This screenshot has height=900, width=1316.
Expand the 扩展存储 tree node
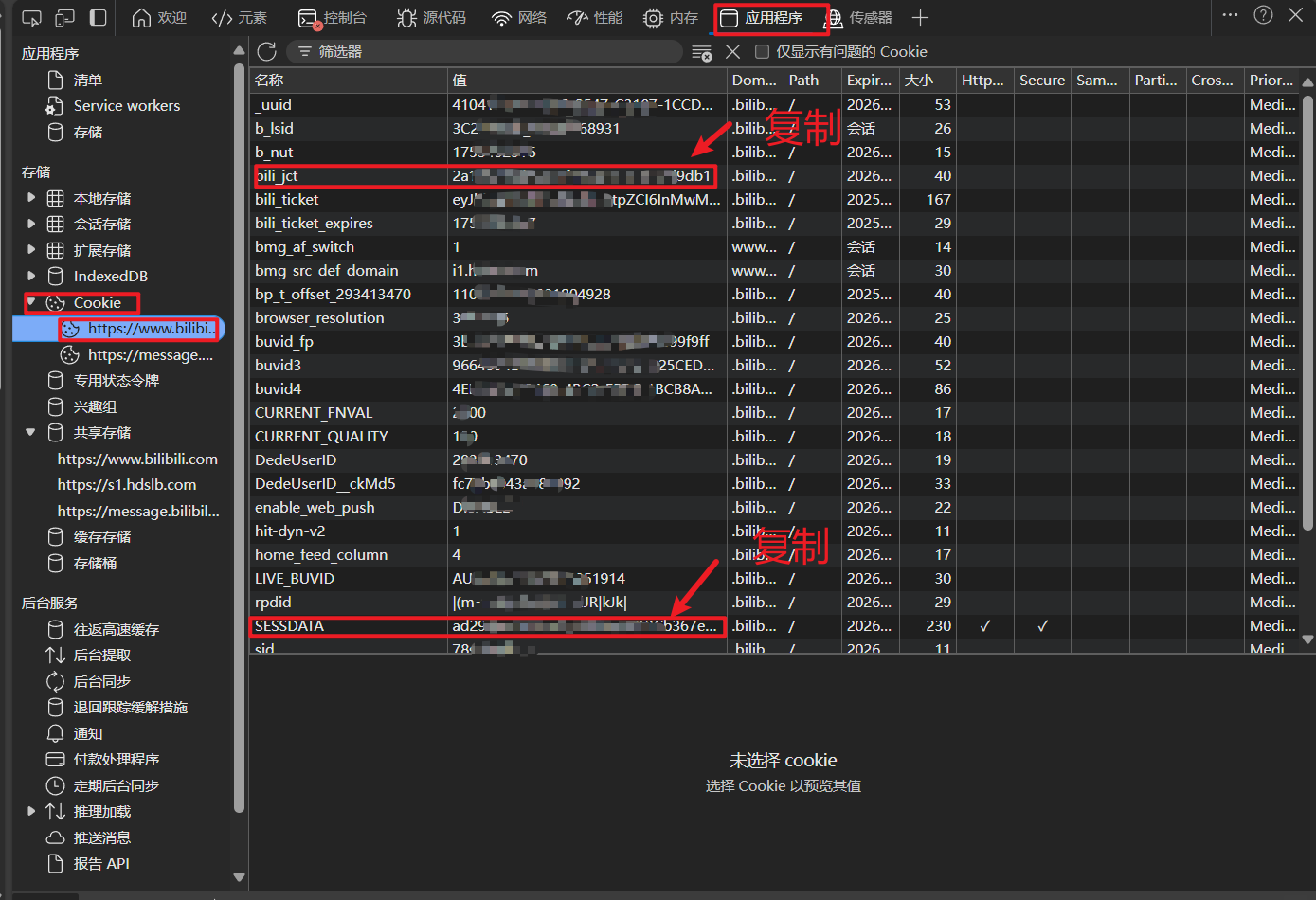[x=31, y=250]
